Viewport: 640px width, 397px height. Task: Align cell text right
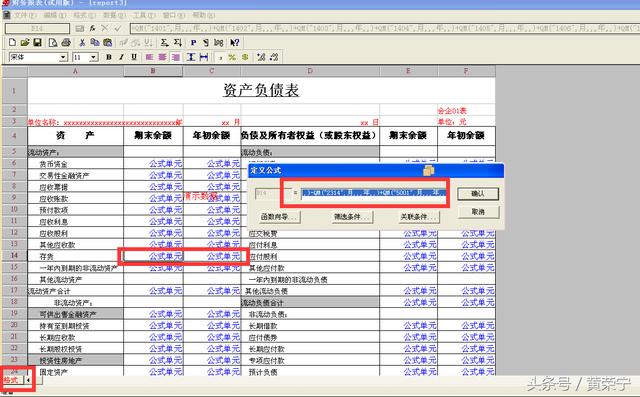tap(176, 57)
